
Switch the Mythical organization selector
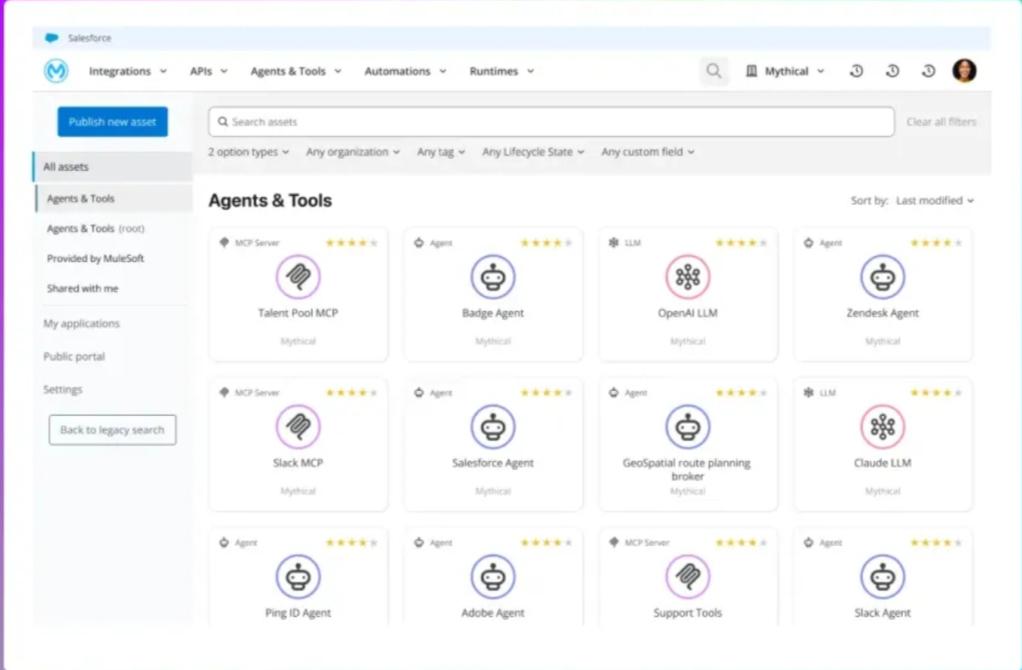[x=786, y=71]
